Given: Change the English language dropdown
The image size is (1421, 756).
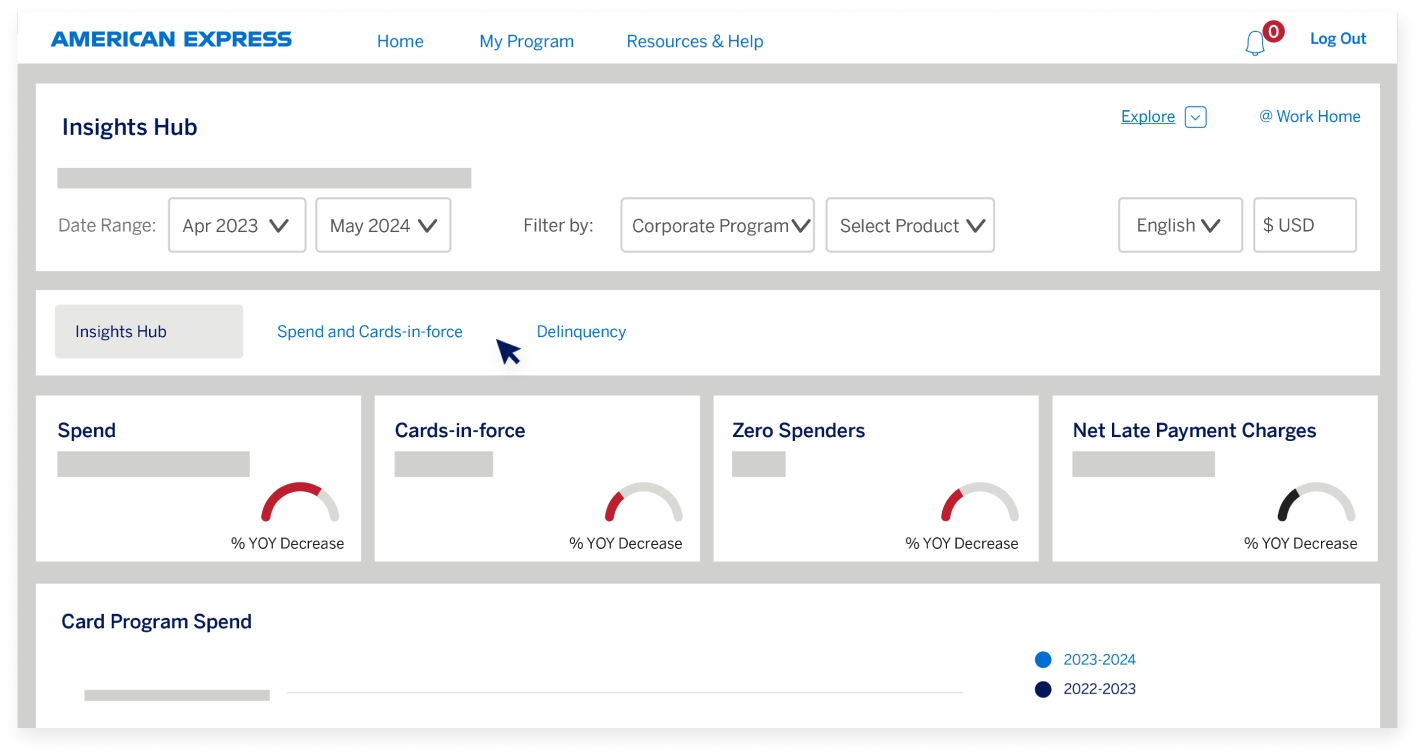Looking at the screenshot, I should coord(1180,225).
